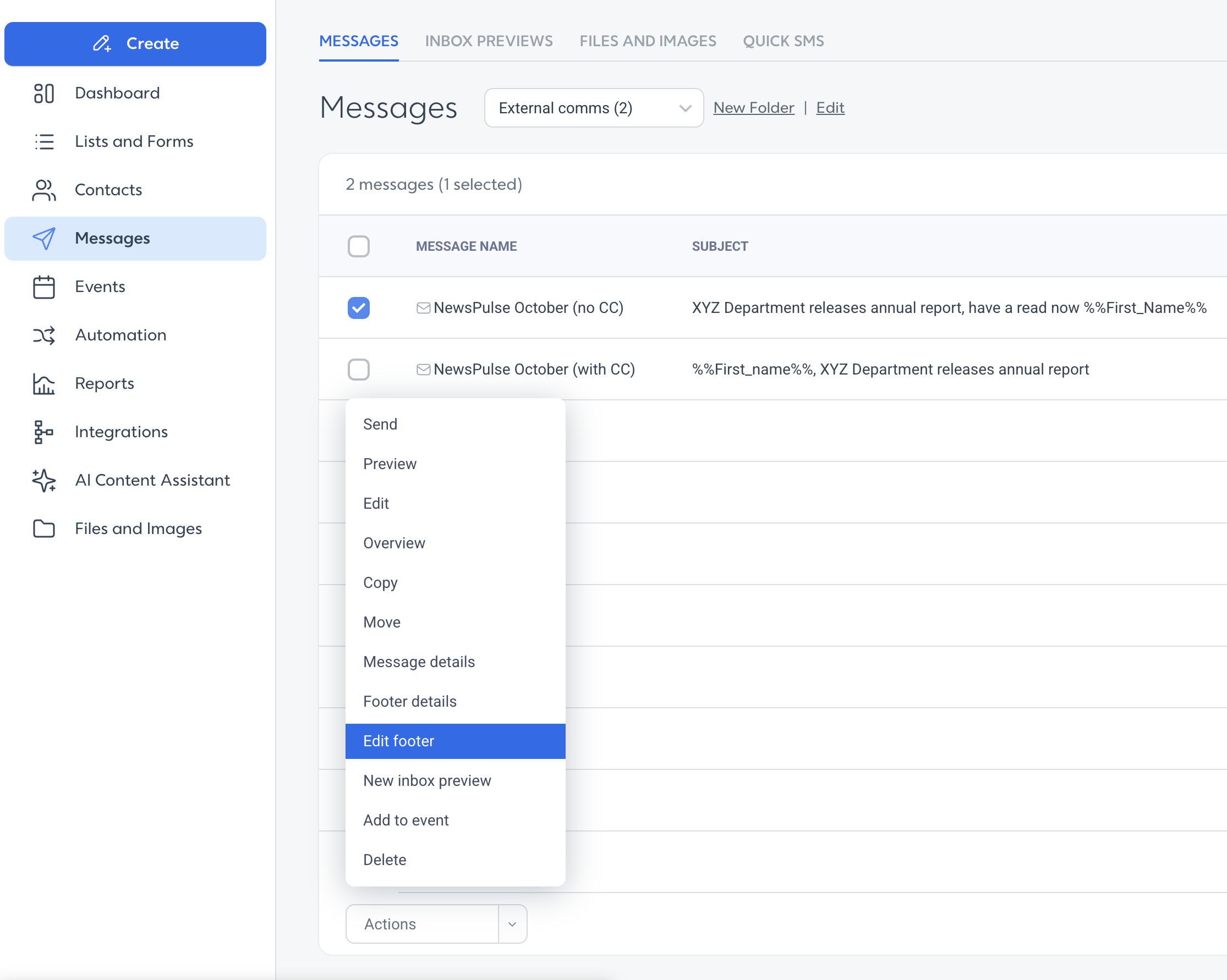The height and width of the screenshot is (980, 1227).
Task: Click the New Folder link
Action: pos(753,107)
